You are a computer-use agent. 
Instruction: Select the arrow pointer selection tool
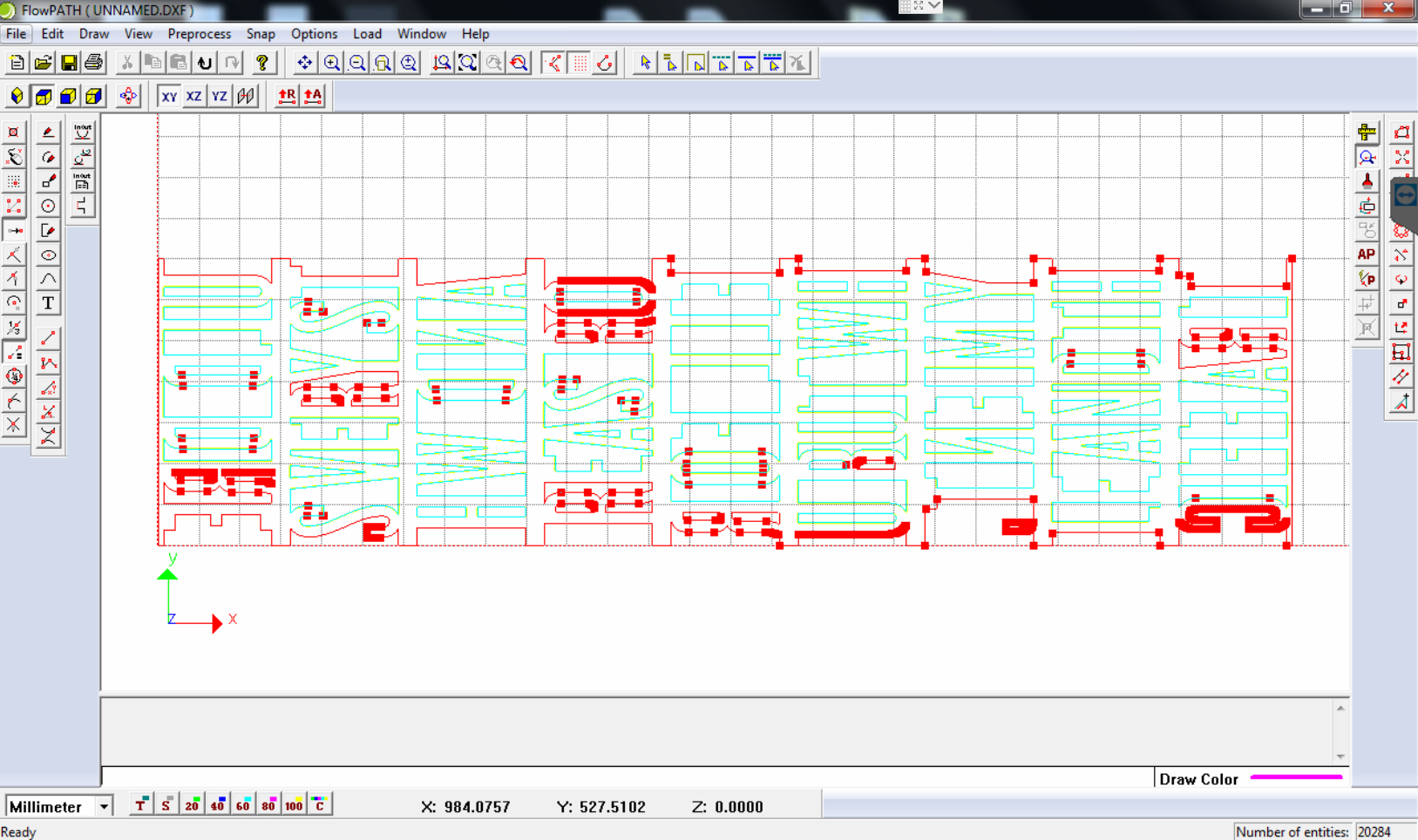[x=645, y=63]
